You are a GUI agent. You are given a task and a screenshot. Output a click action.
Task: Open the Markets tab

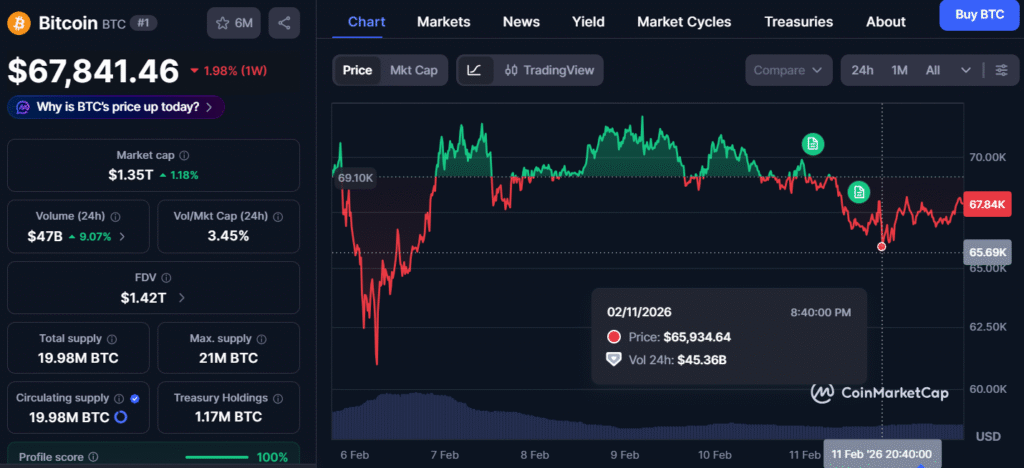(444, 21)
